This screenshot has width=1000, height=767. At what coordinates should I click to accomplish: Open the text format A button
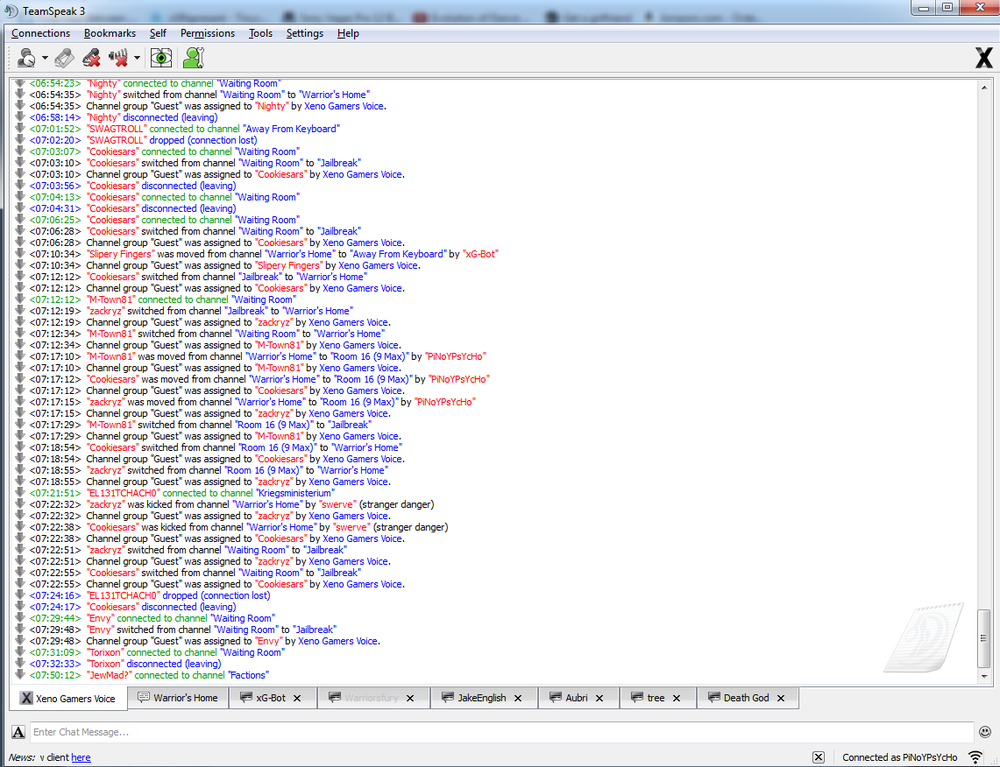pyautogui.click(x=18, y=732)
